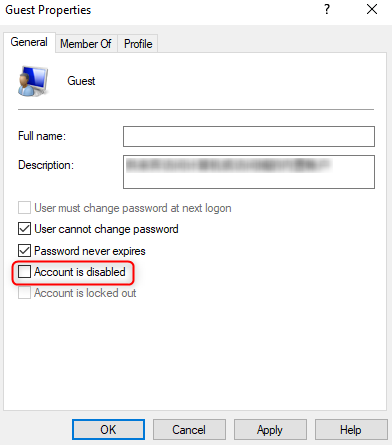Click the Guest account name label
392x445 pixels.
(x=81, y=81)
